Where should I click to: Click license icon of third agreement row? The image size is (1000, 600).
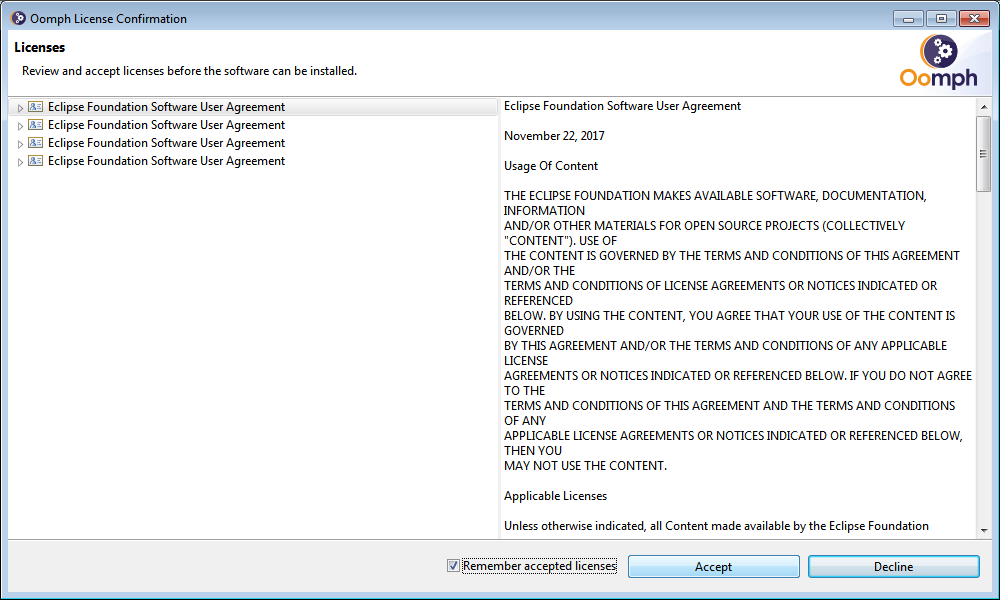(36, 142)
